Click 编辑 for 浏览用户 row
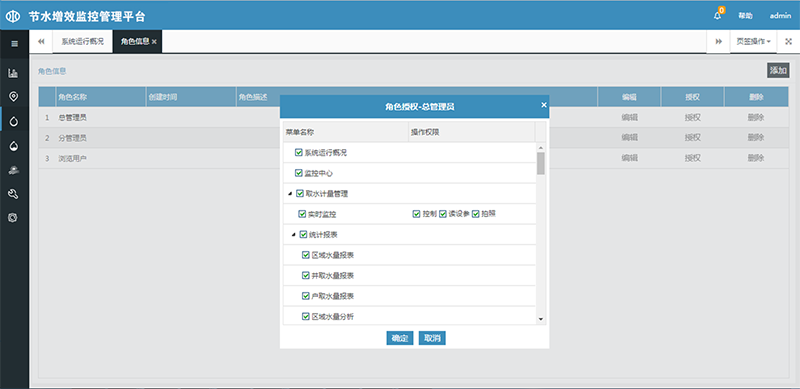800x389 pixels. pyautogui.click(x=629, y=158)
